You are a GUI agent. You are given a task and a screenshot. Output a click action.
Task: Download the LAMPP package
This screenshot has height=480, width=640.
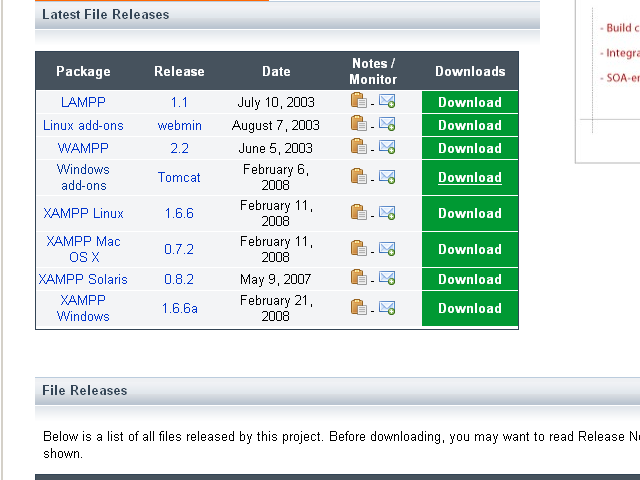tap(470, 102)
